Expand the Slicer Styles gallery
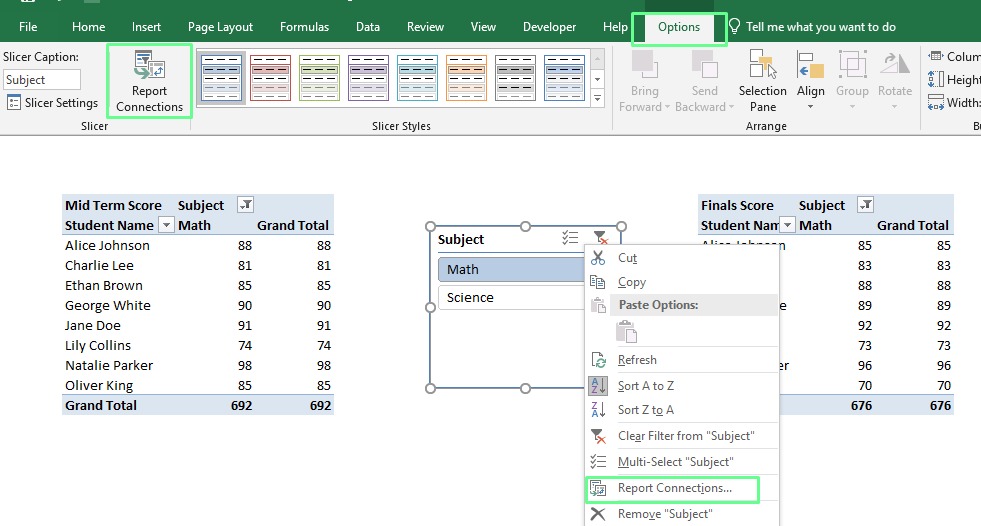This screenshot has height=526, width=981. 598,97
